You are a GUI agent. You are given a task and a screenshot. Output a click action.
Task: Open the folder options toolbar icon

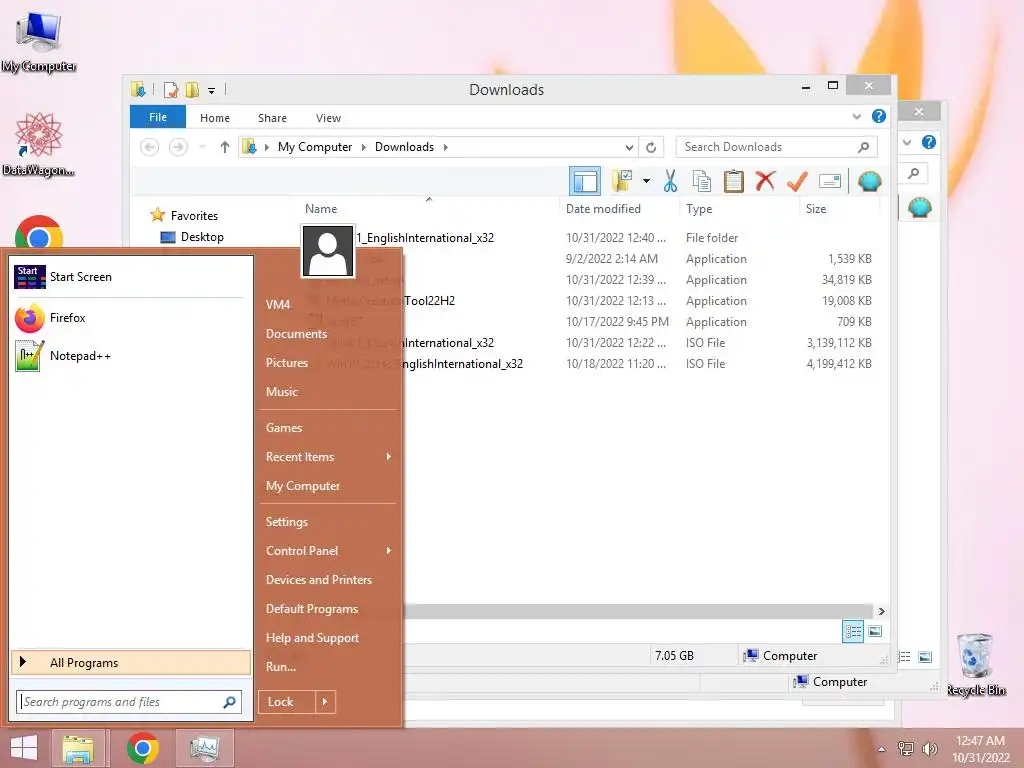click(x=622, y=181)
